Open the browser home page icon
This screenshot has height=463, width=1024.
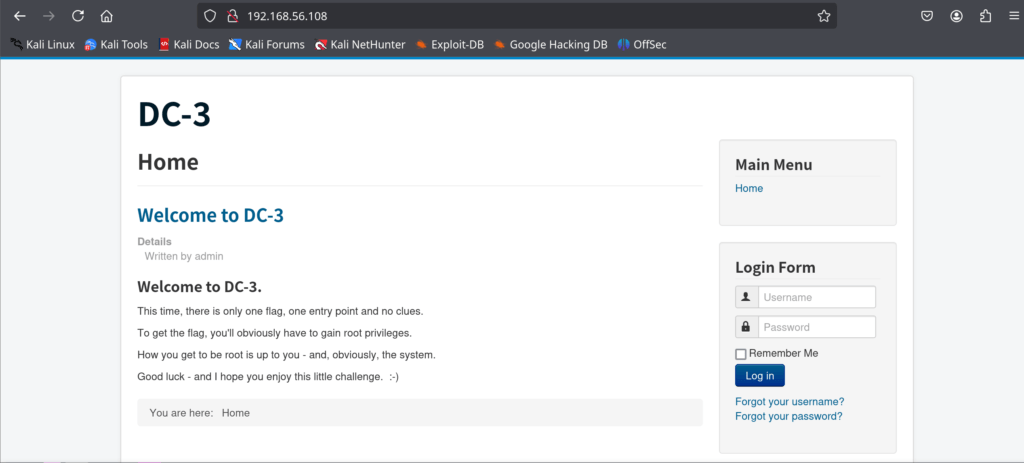[106, 16]
